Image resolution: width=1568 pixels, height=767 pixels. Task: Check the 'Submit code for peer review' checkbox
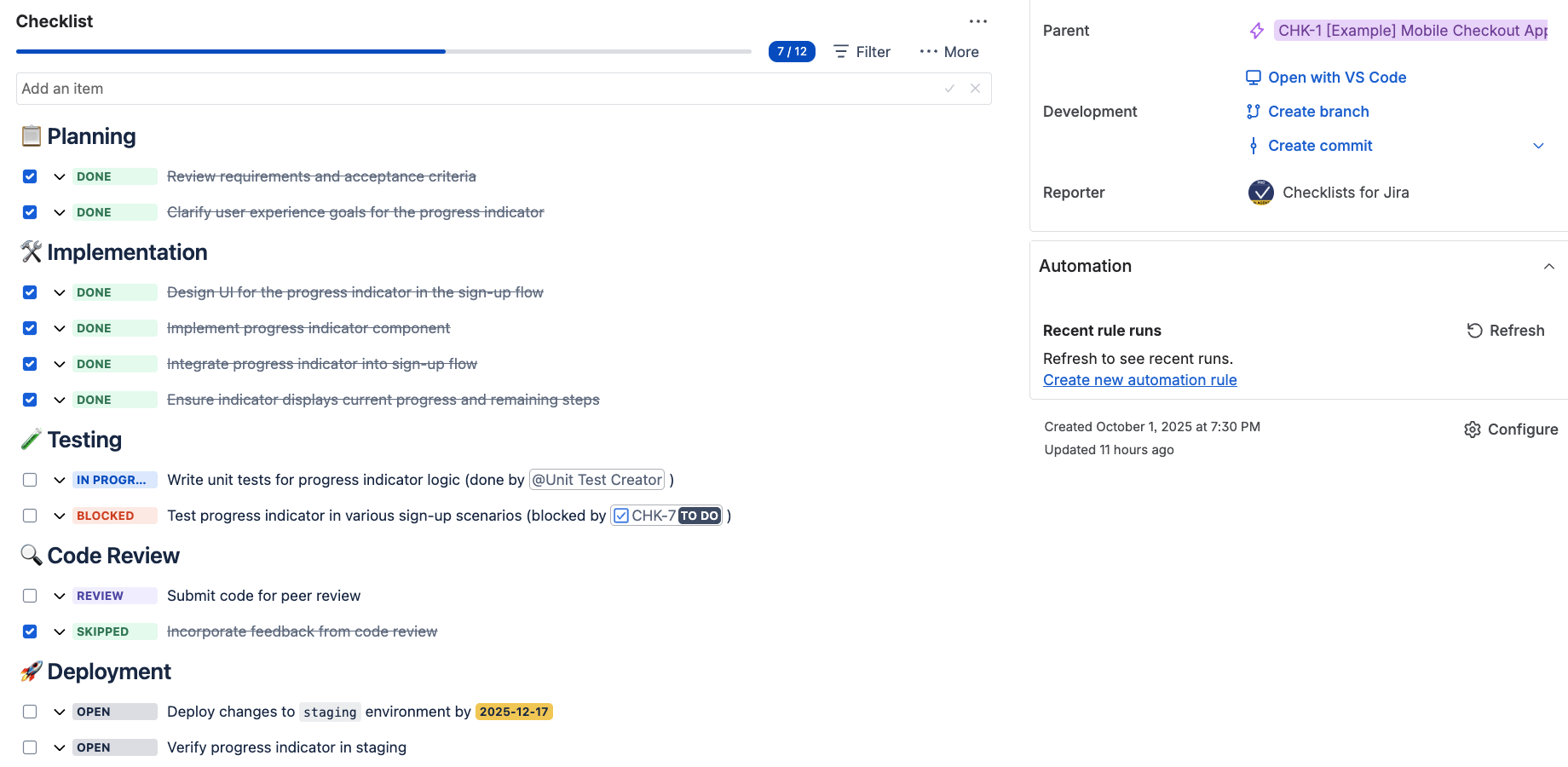(30, 595)
